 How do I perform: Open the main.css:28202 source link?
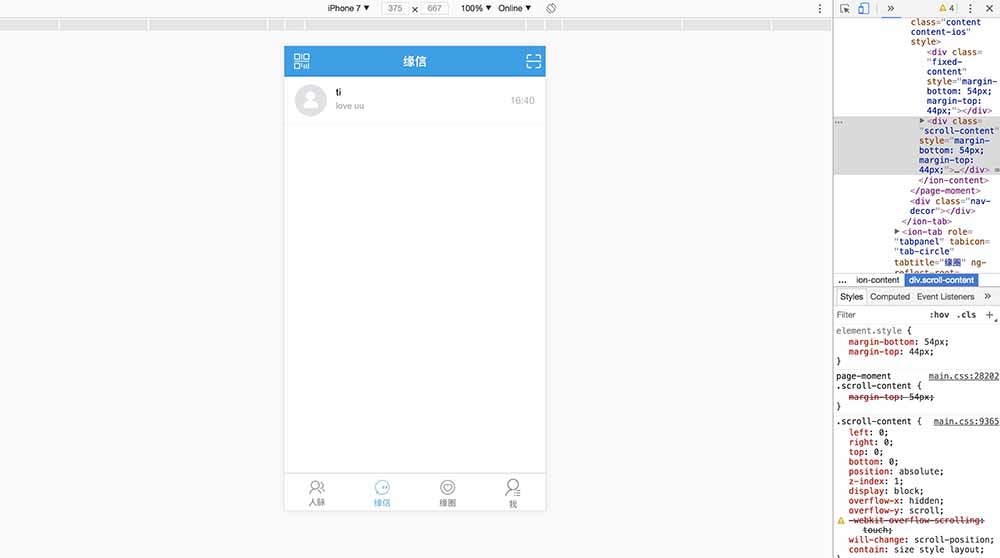click(963, 376)
